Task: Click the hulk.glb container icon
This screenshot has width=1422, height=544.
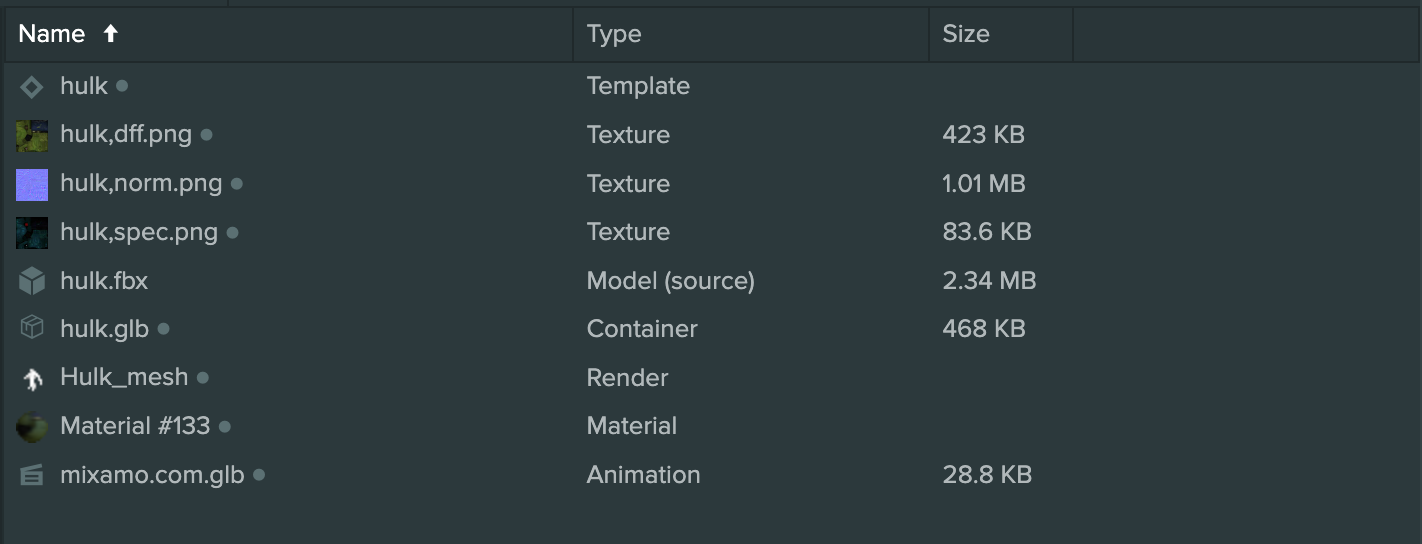Action: 32,328
